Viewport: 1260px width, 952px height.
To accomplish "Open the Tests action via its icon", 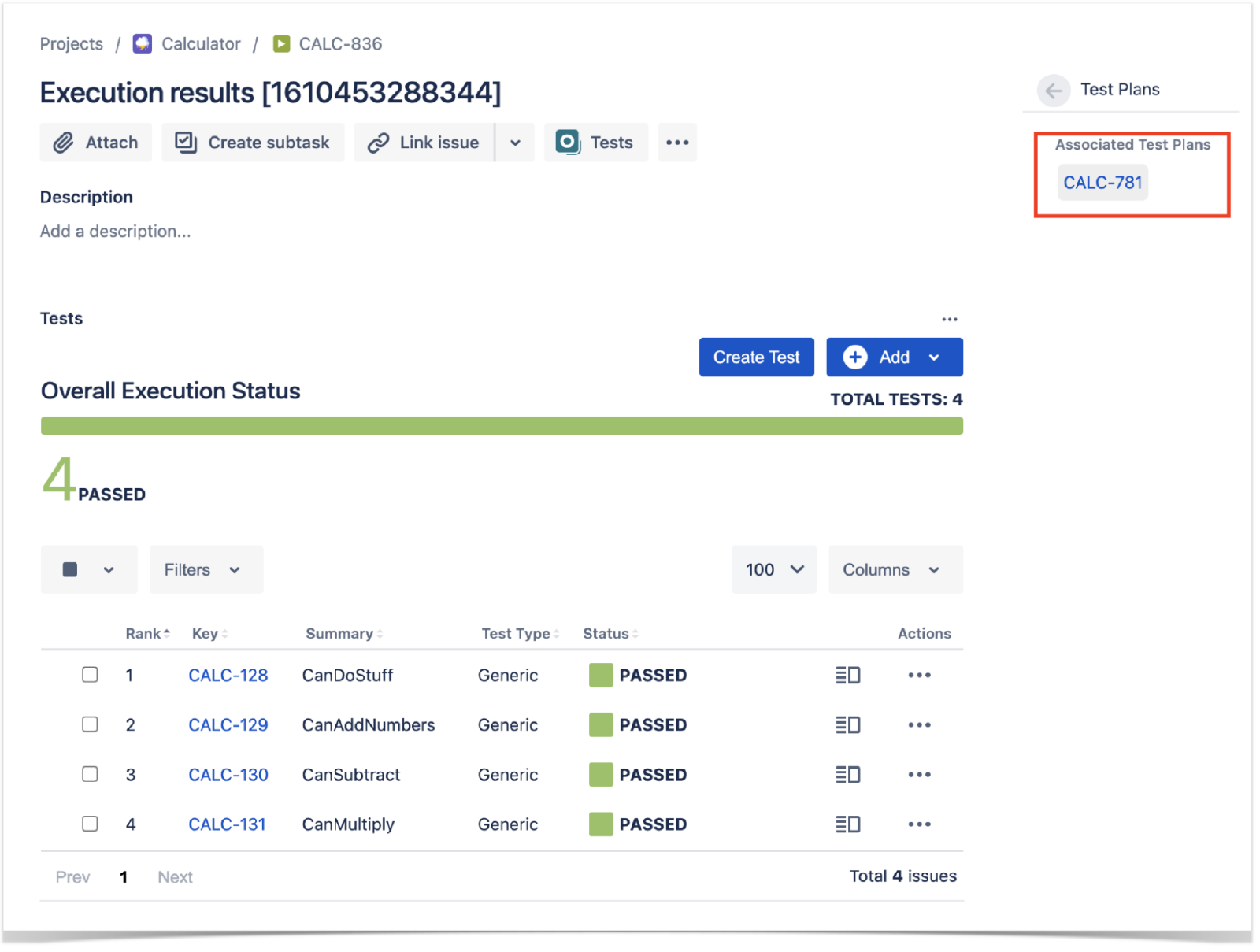I will (x=569, y=143).
